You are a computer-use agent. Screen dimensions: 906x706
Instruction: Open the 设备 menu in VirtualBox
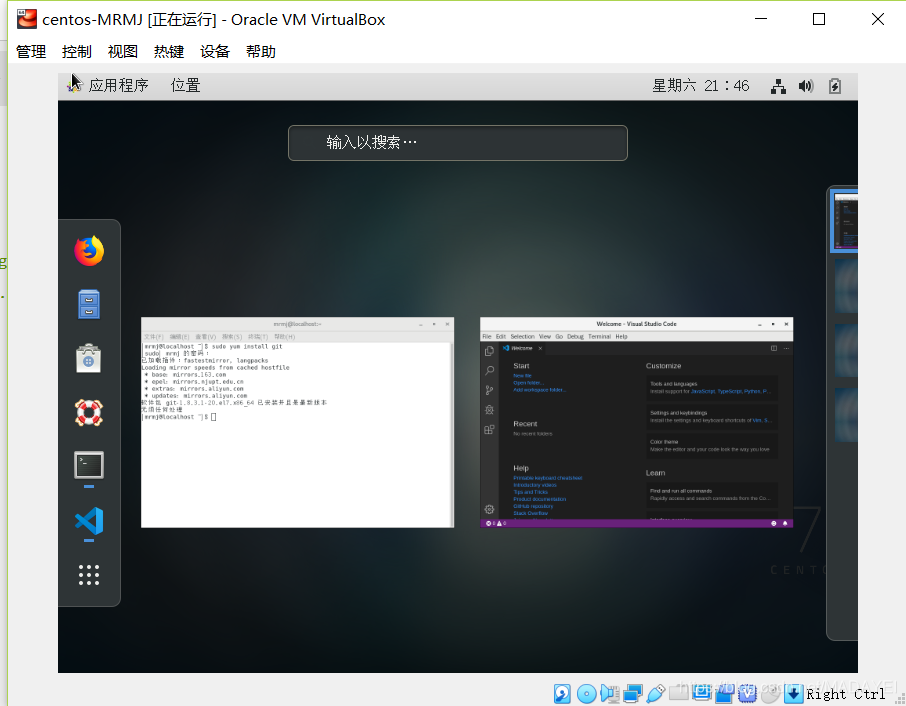coord(215,51)
